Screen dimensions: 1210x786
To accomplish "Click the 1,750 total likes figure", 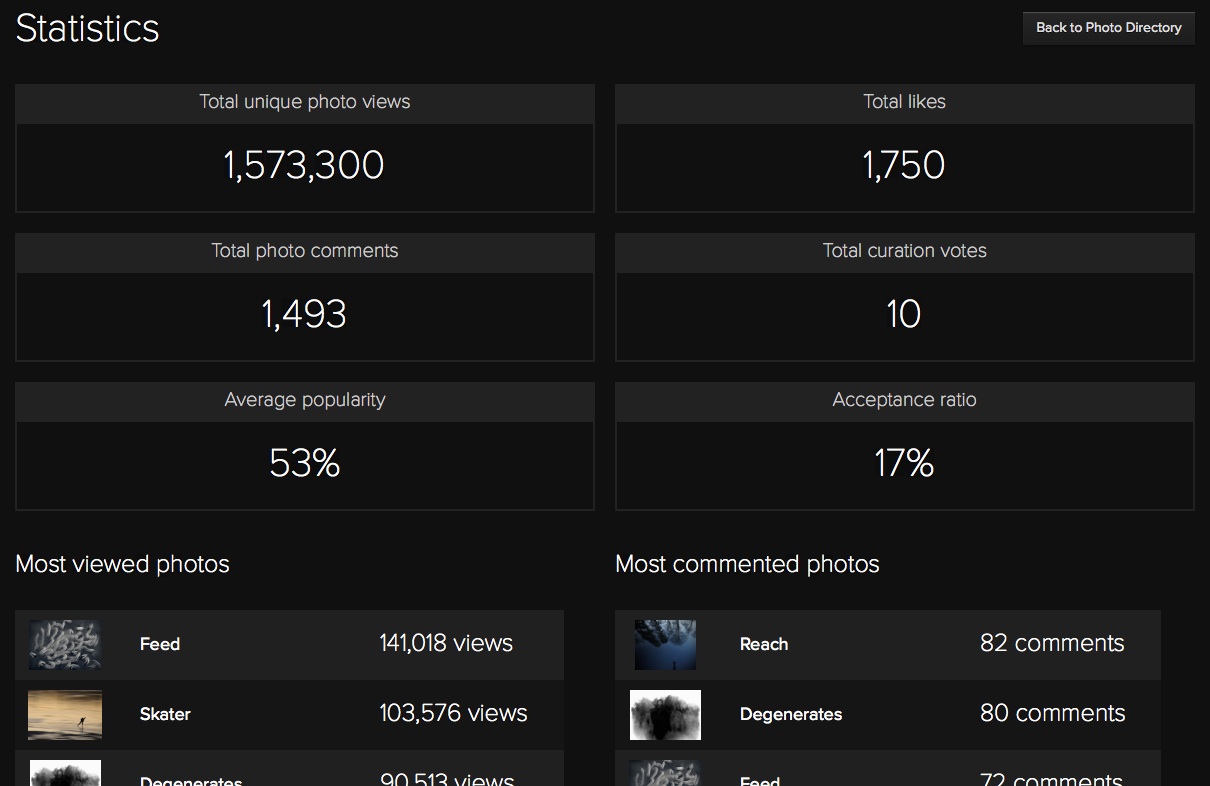I will [904, 166].
